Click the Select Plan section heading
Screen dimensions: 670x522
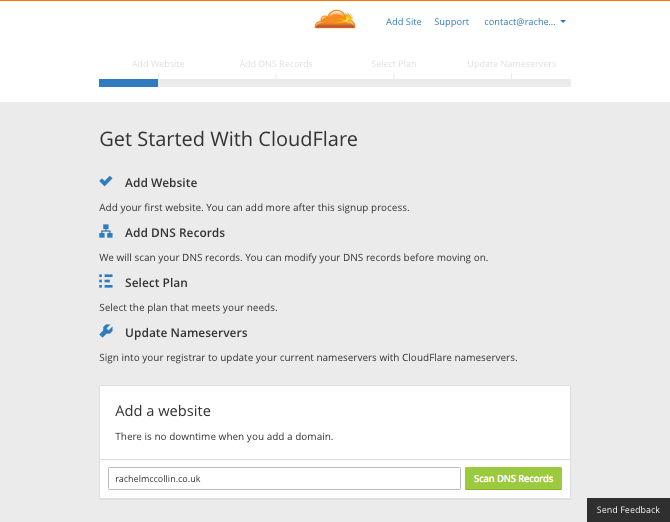click(x=156, y=283)
